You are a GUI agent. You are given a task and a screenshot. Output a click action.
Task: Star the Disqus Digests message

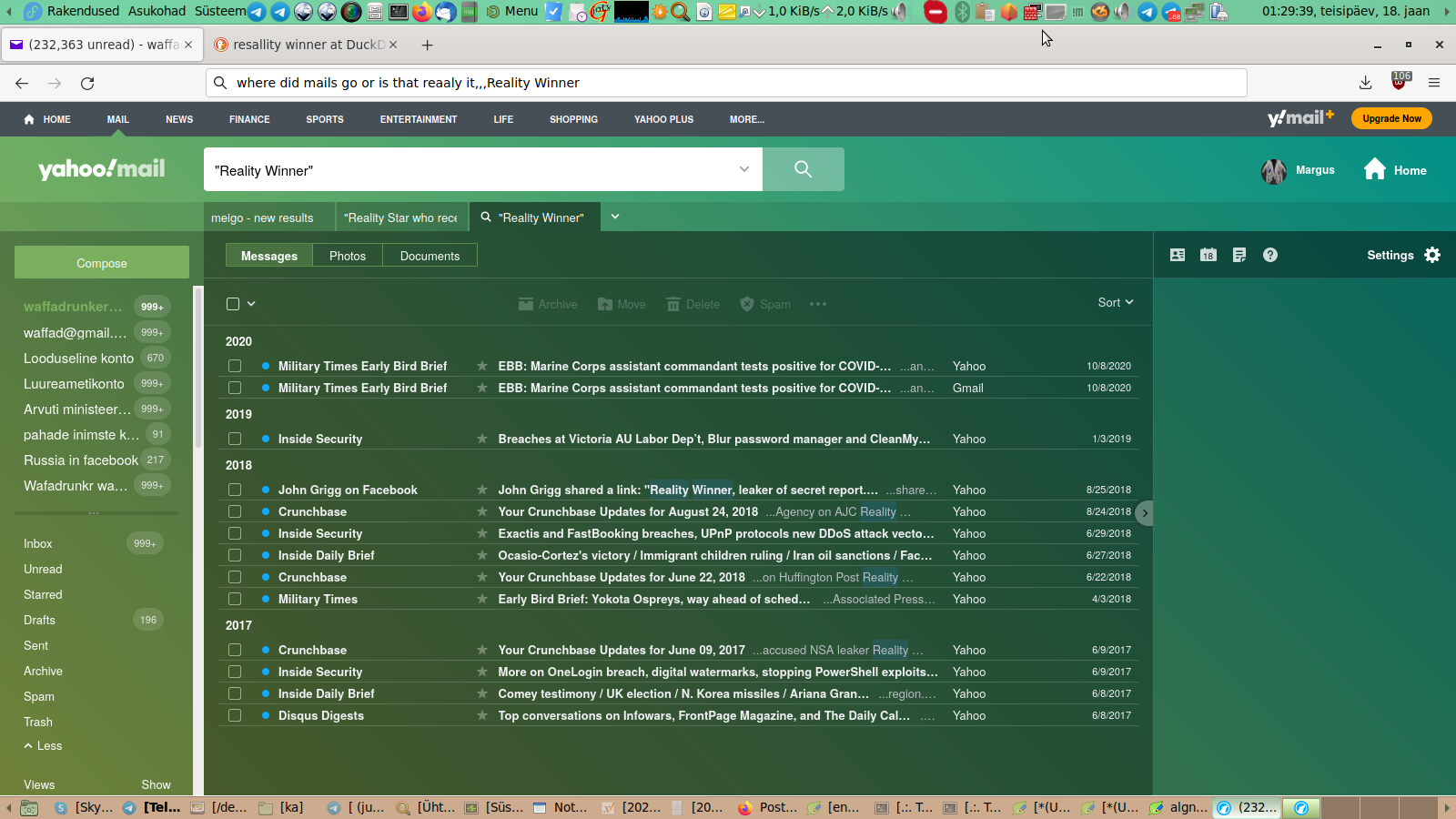(x=482, y=715)
